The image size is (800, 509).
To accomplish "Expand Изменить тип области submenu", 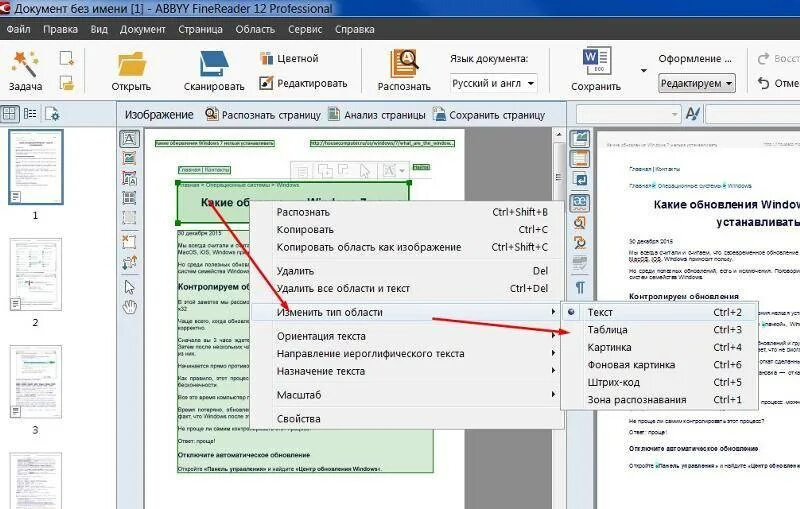I will pyautogui.click(x=406, y=312).
